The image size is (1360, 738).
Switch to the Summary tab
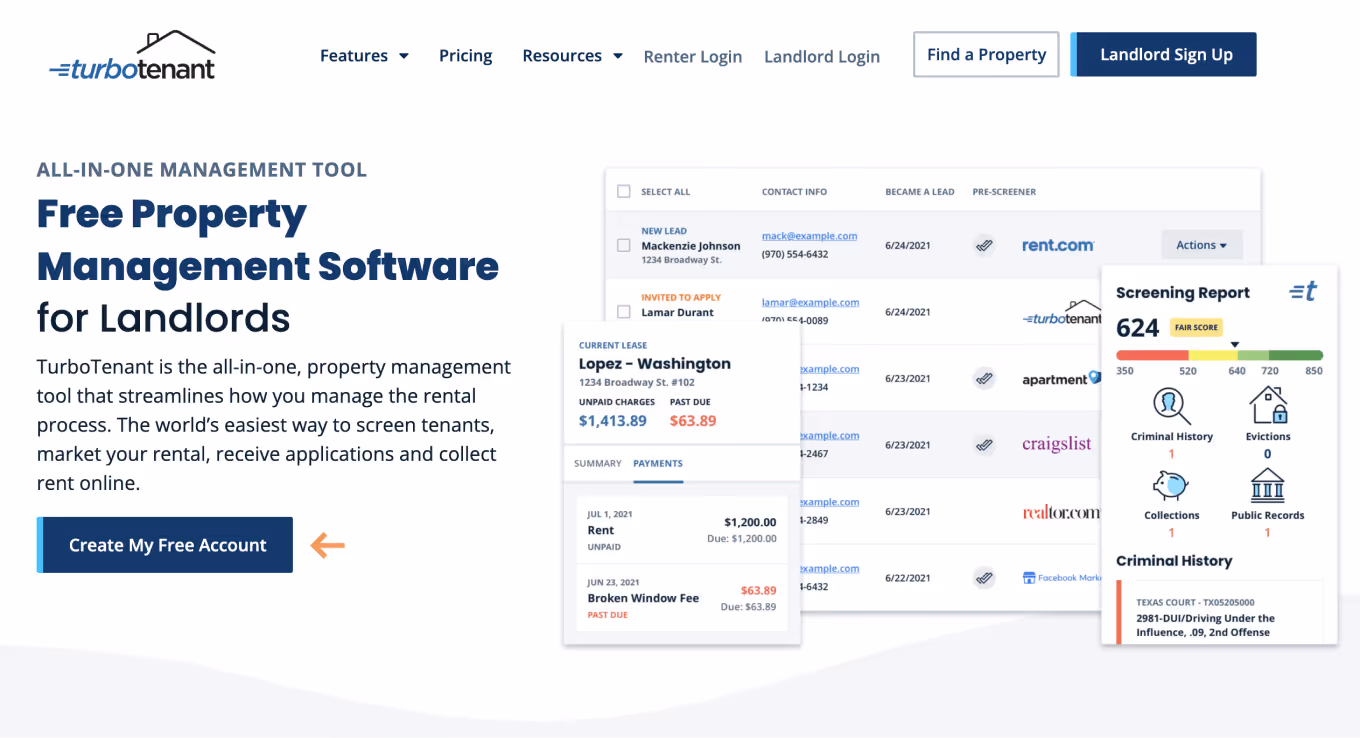pos(598,463)
